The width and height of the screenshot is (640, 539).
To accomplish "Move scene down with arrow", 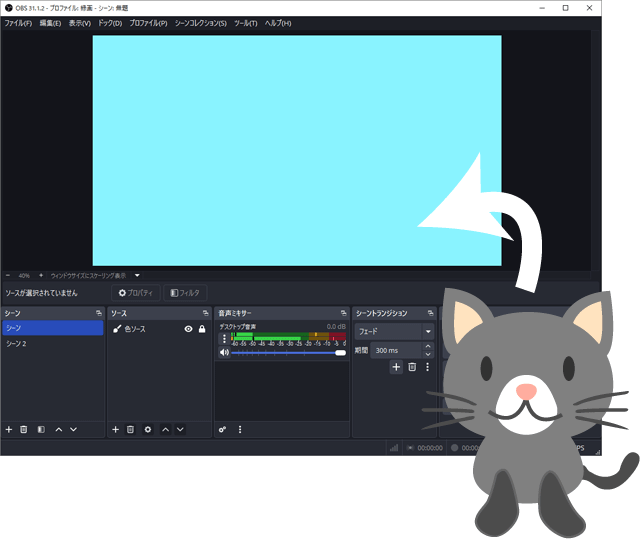I will click(x=73, y=429).
